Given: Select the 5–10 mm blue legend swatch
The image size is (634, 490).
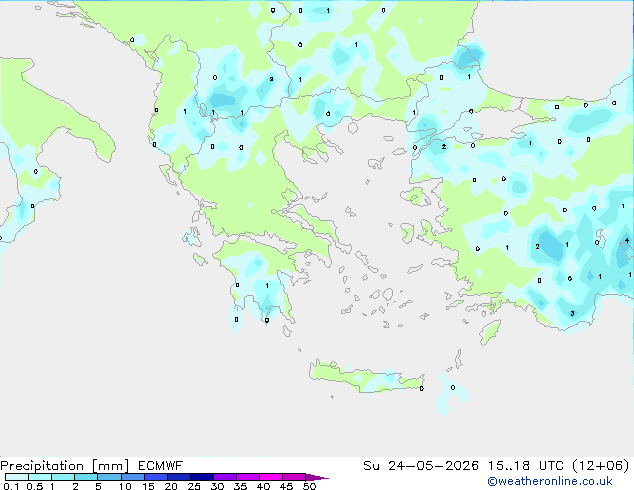Looking at the screenshot, I should [x=109, y=477].
